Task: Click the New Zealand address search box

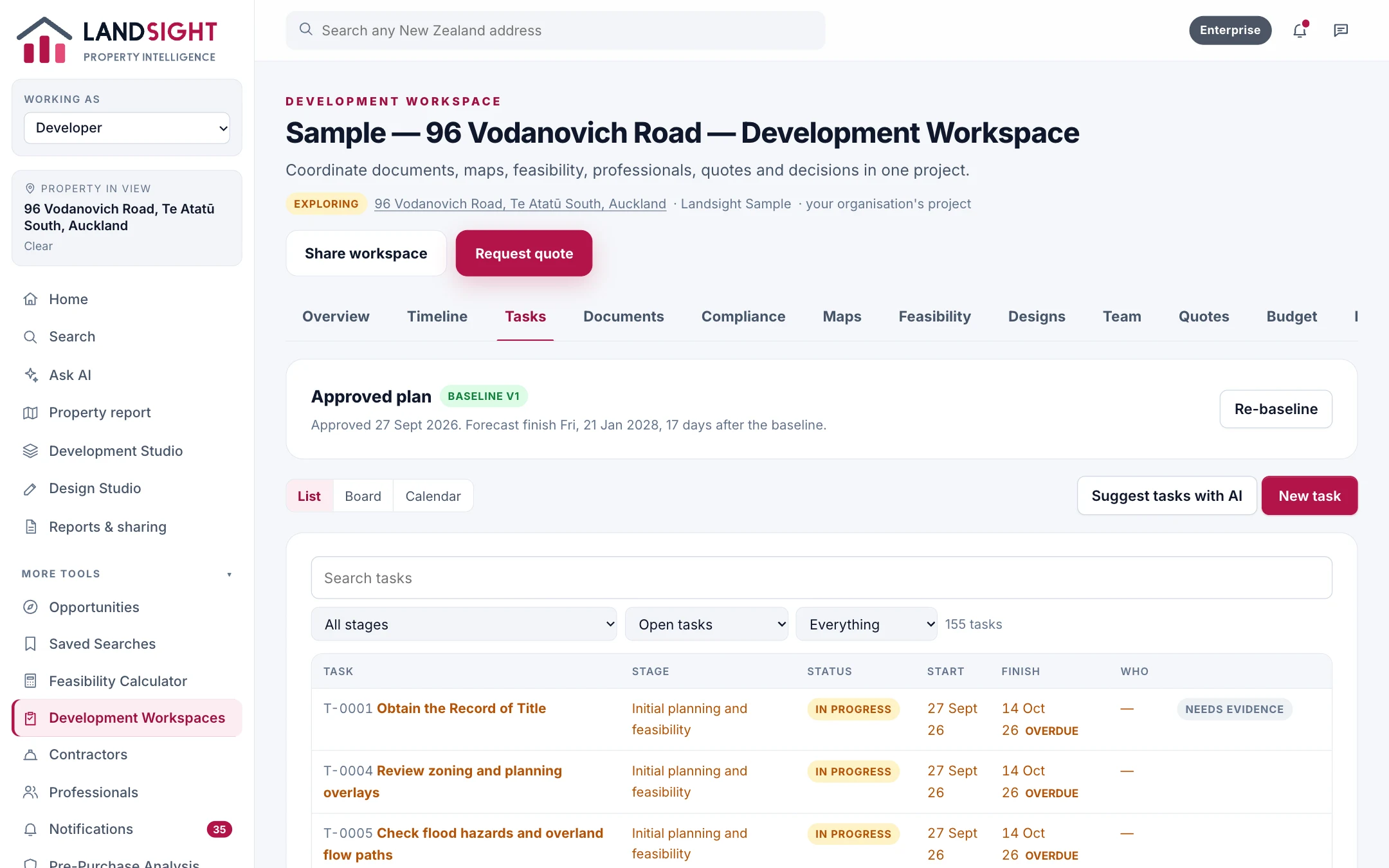Action: (556, 30)
